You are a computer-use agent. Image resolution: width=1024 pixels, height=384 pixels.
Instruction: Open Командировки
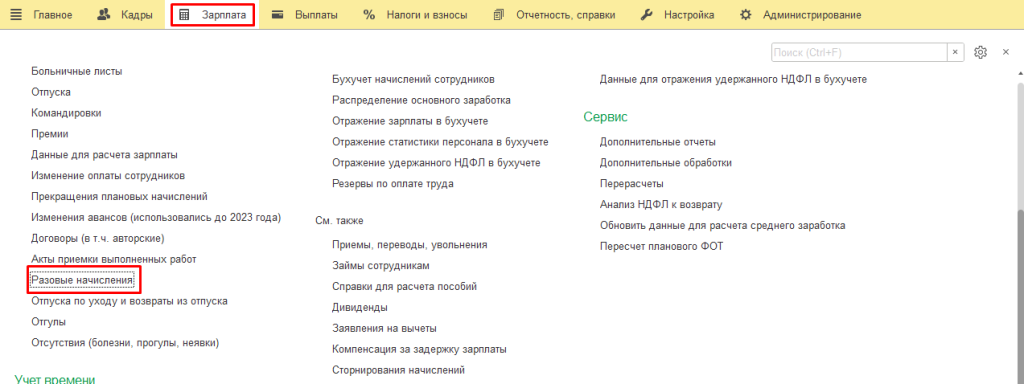[67, 113]
